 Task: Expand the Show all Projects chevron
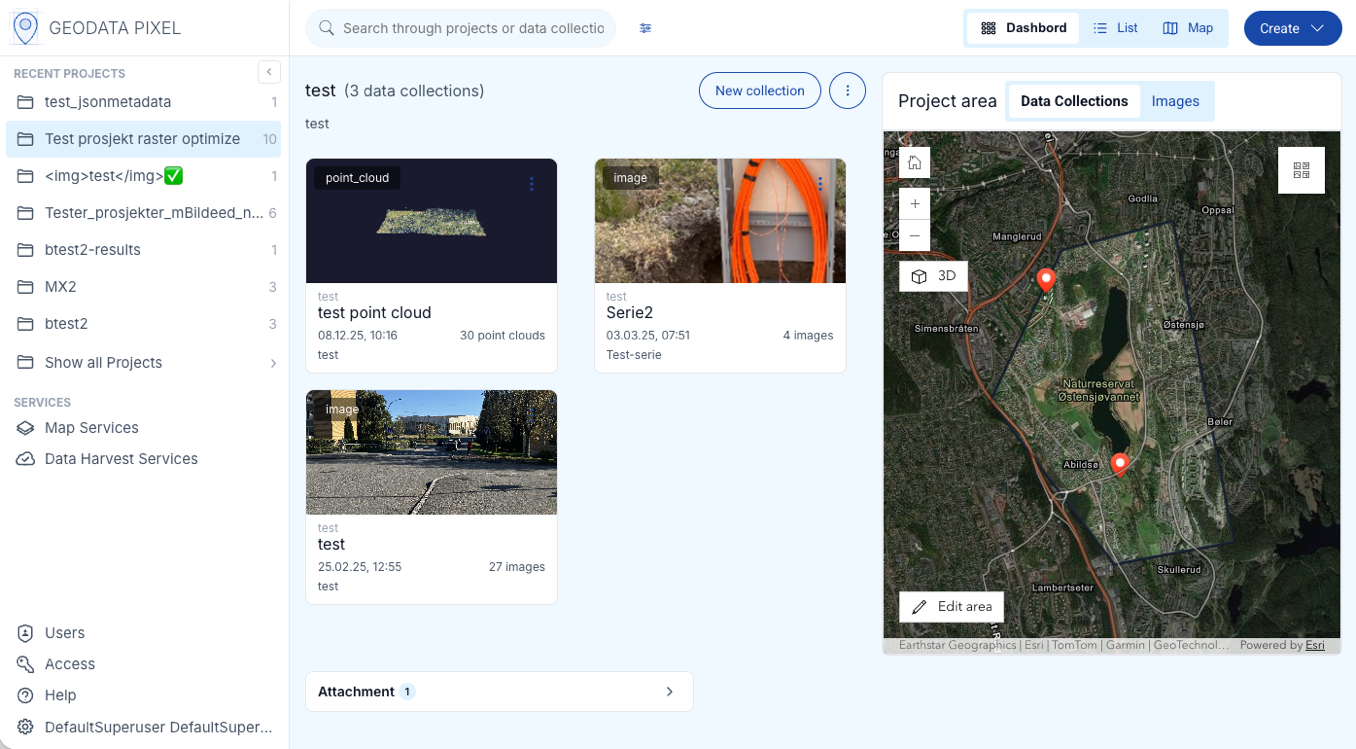[273, 363]
